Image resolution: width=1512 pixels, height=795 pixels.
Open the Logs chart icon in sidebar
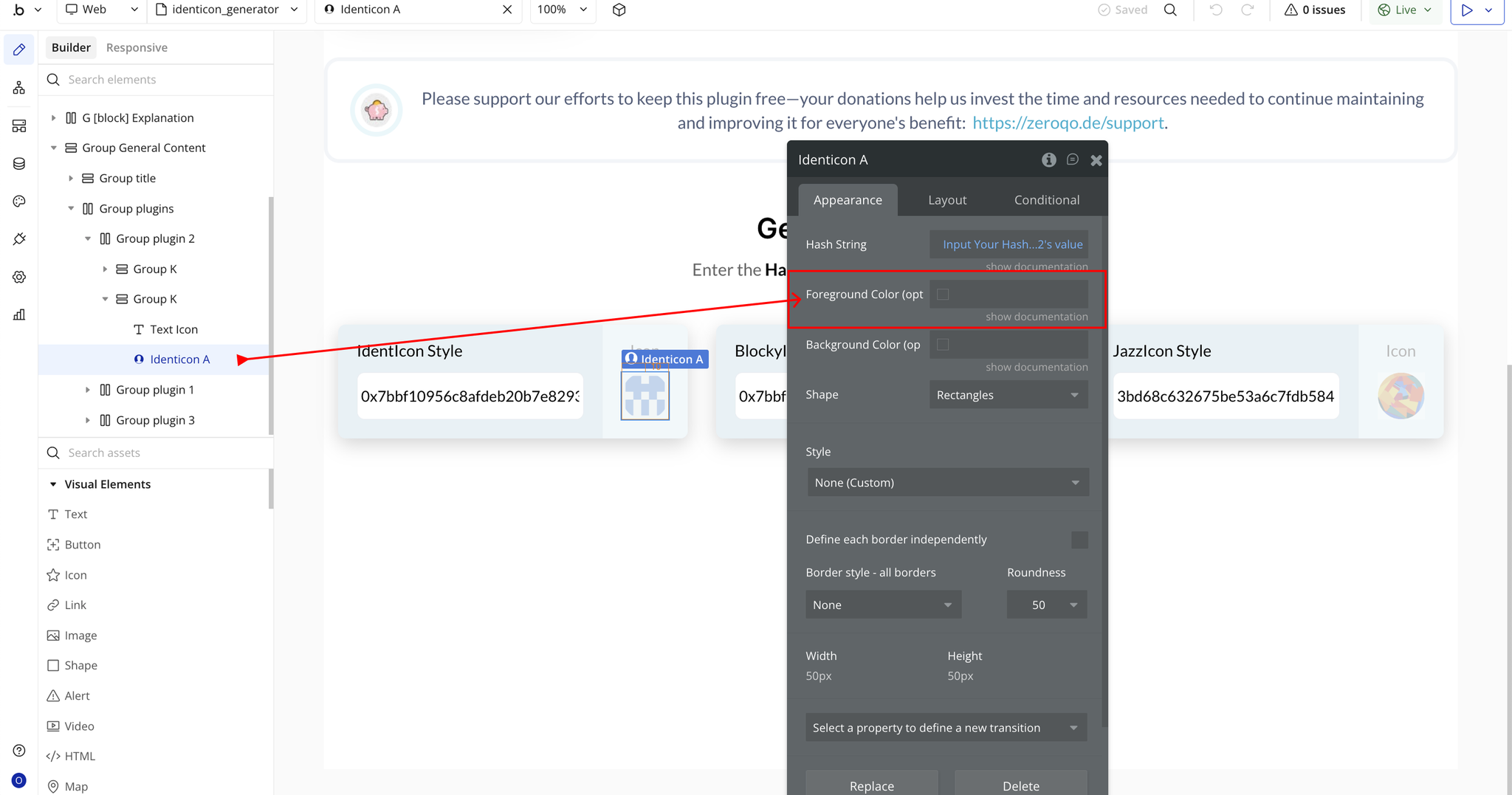19,315
